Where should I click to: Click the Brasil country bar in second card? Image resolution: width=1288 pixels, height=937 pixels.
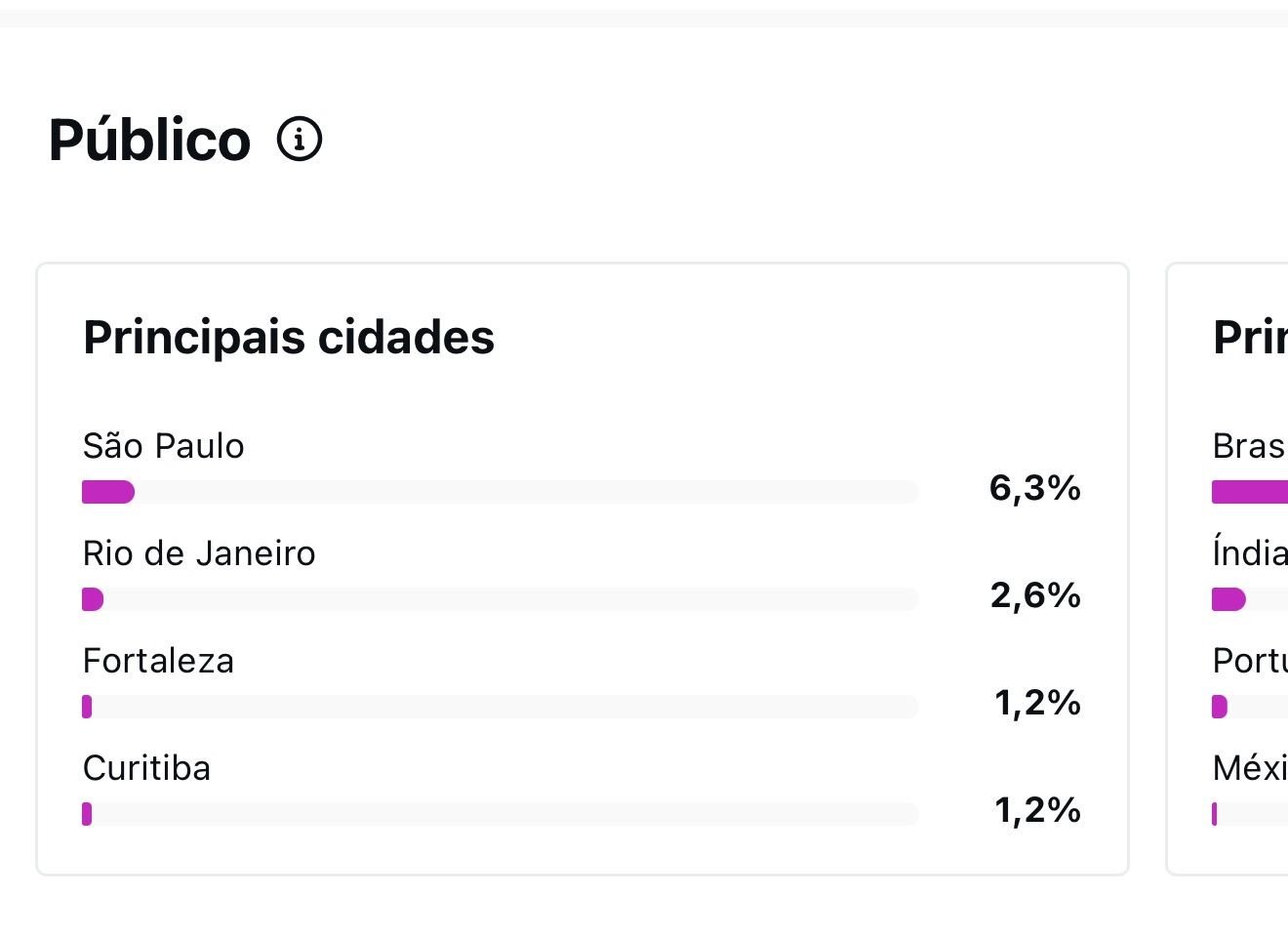[x=1250, y=492]
